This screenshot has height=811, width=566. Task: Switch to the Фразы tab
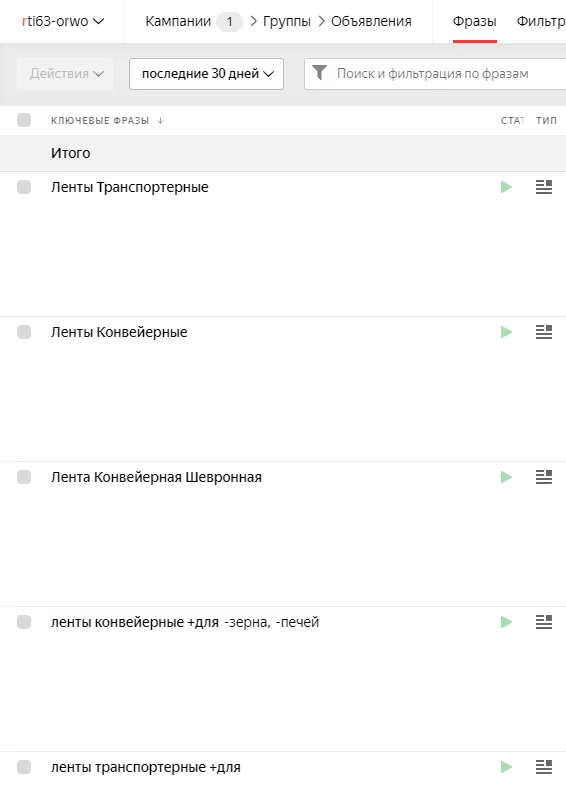tap(474, 21)
